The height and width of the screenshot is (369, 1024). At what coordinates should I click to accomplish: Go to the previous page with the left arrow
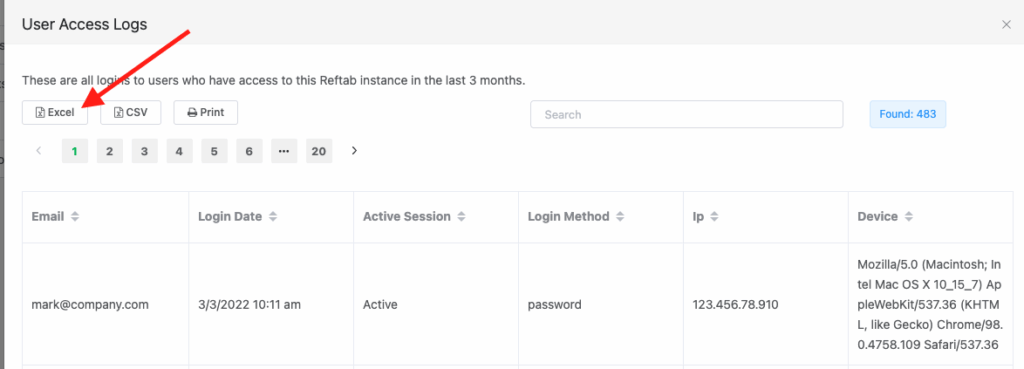39,151
